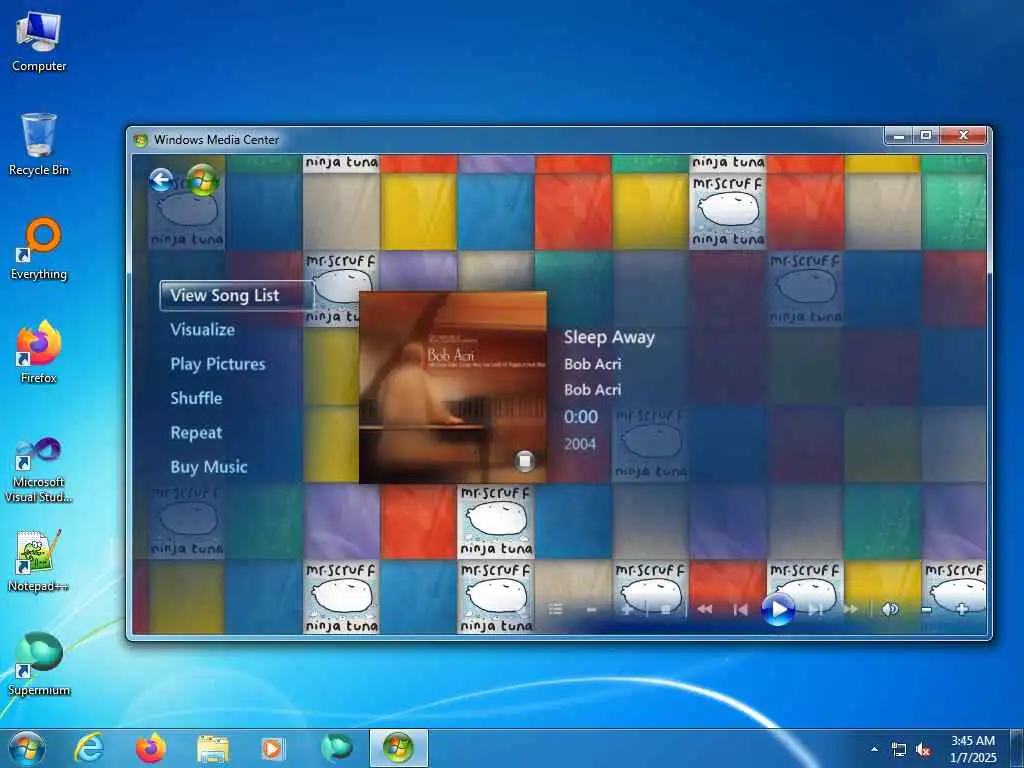
Task: Click the 2004 year text
Action: 580,444
